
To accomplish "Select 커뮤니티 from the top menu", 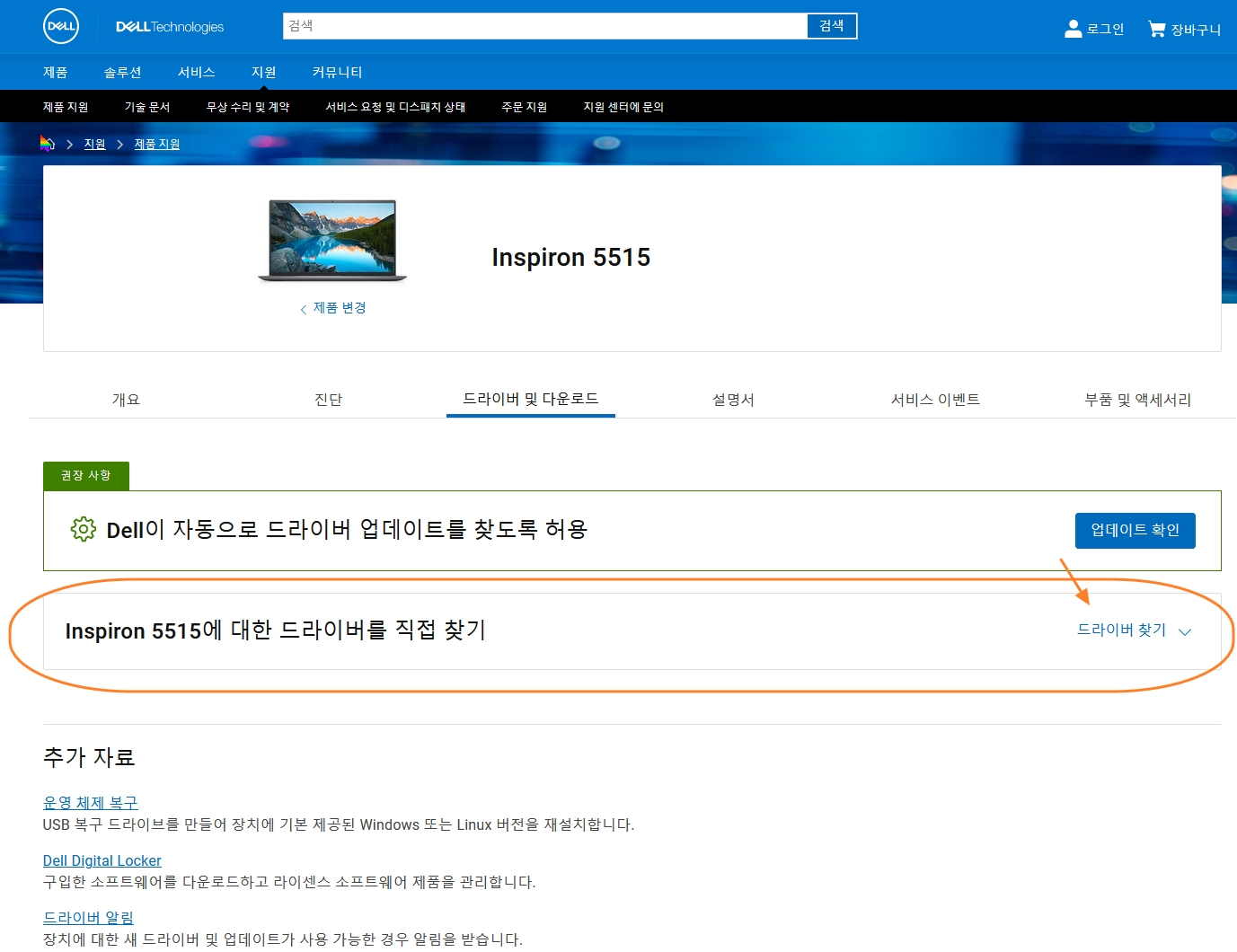I will pyautogui.click(x=336, y=72).
